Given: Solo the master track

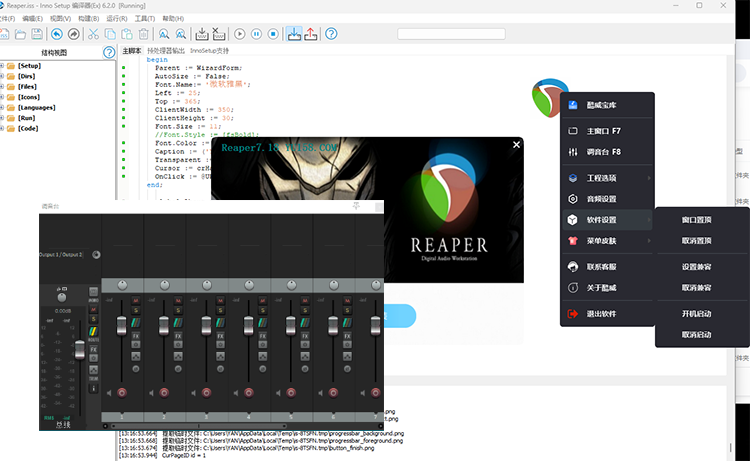Looking at the screenshot, I should coord(94,319).
